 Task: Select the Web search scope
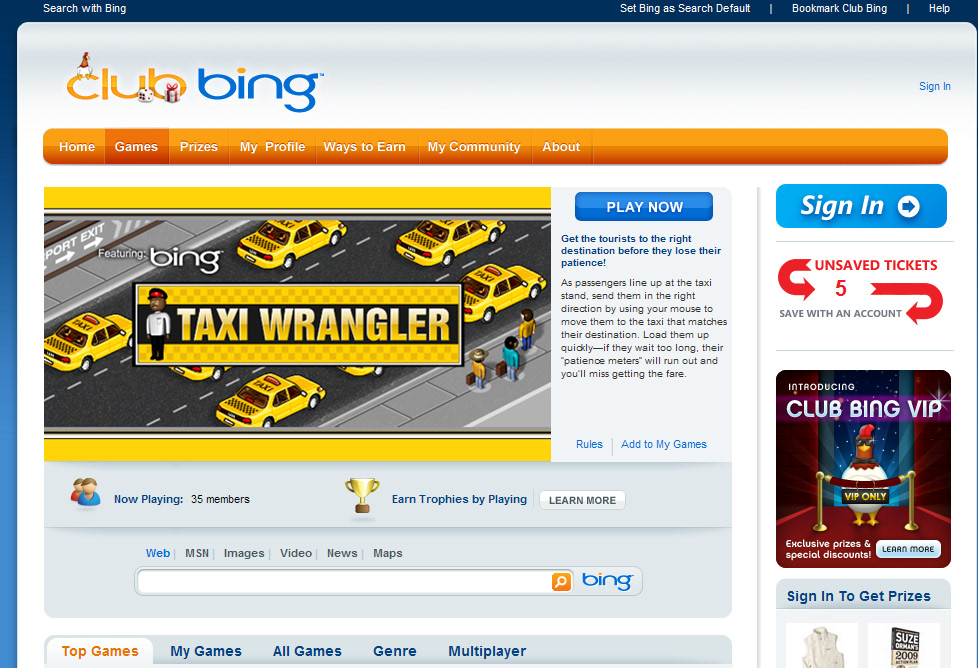[158, 553]
